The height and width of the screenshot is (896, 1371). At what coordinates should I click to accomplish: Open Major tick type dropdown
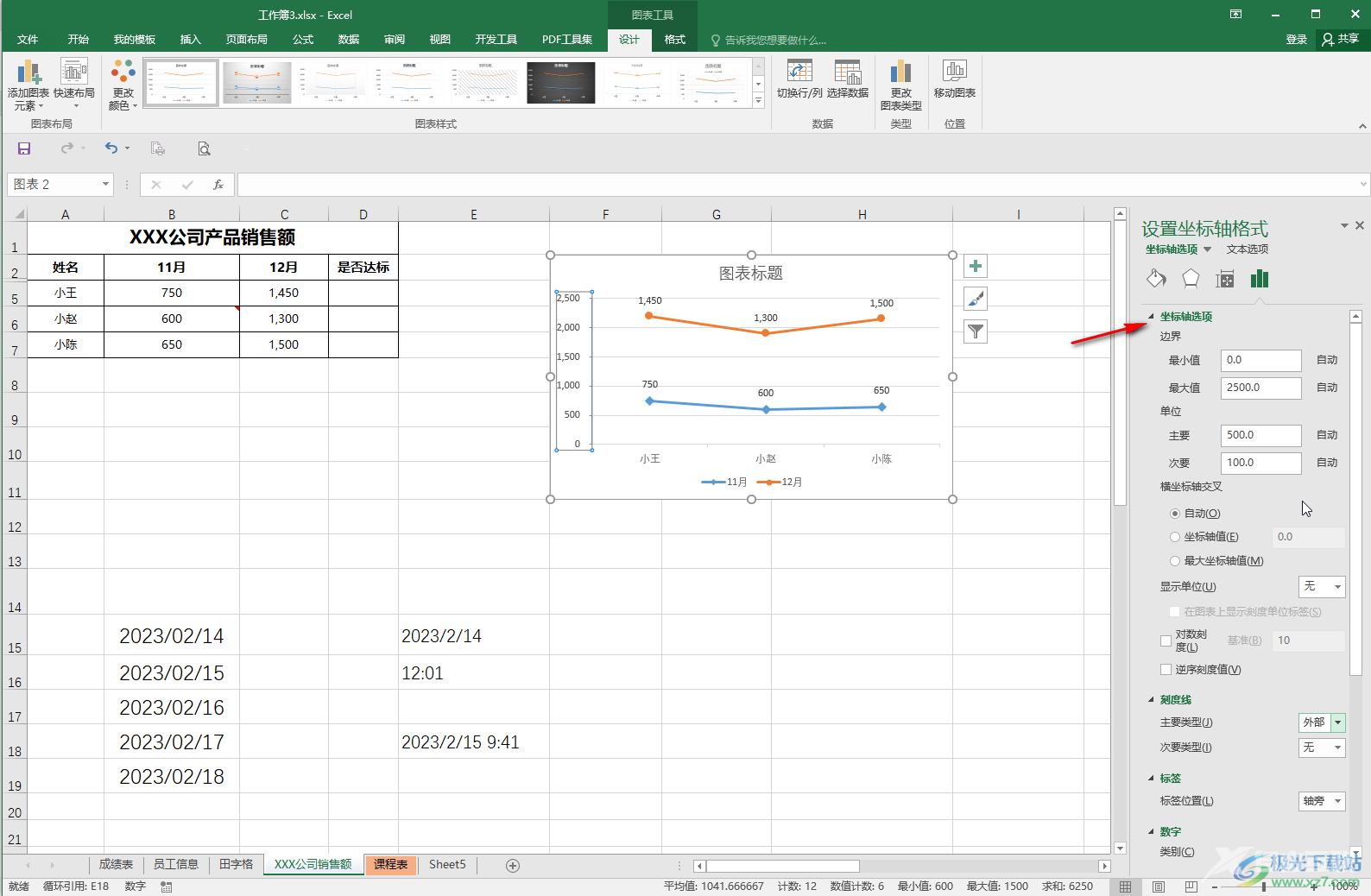click(x=1322, y=722)
